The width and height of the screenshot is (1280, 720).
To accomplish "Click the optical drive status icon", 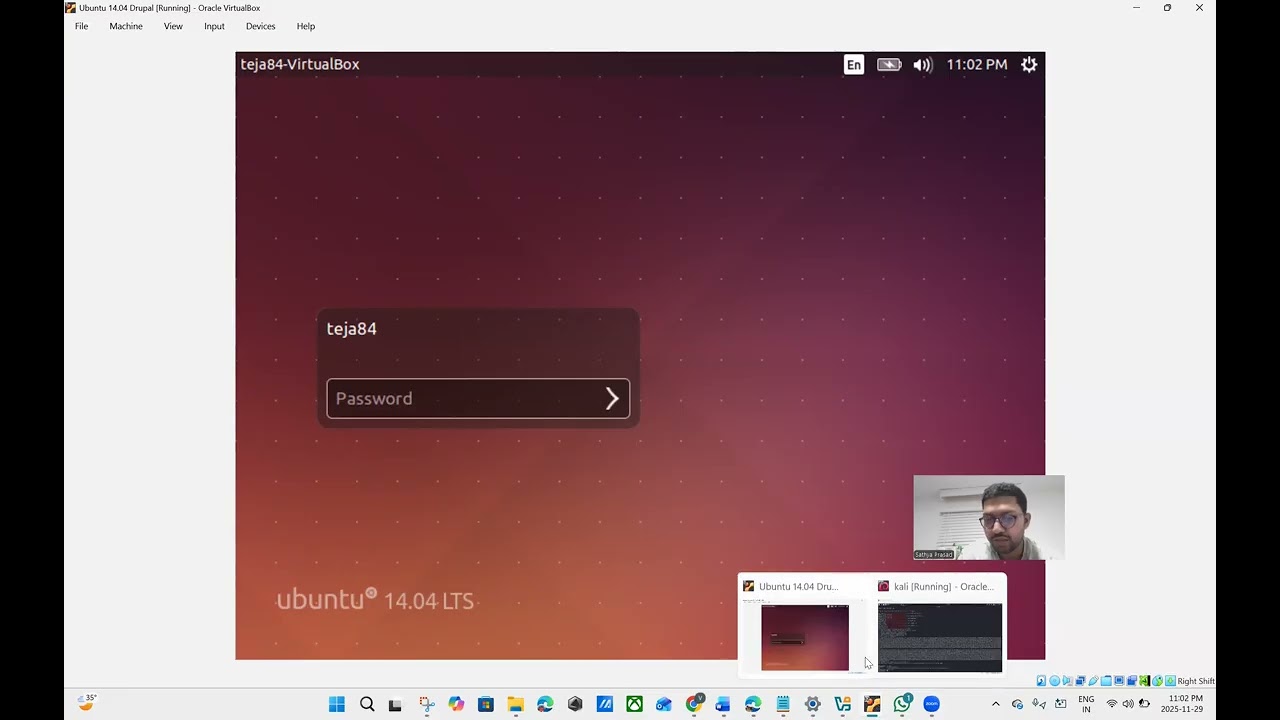I will (x=1054, y=681).
